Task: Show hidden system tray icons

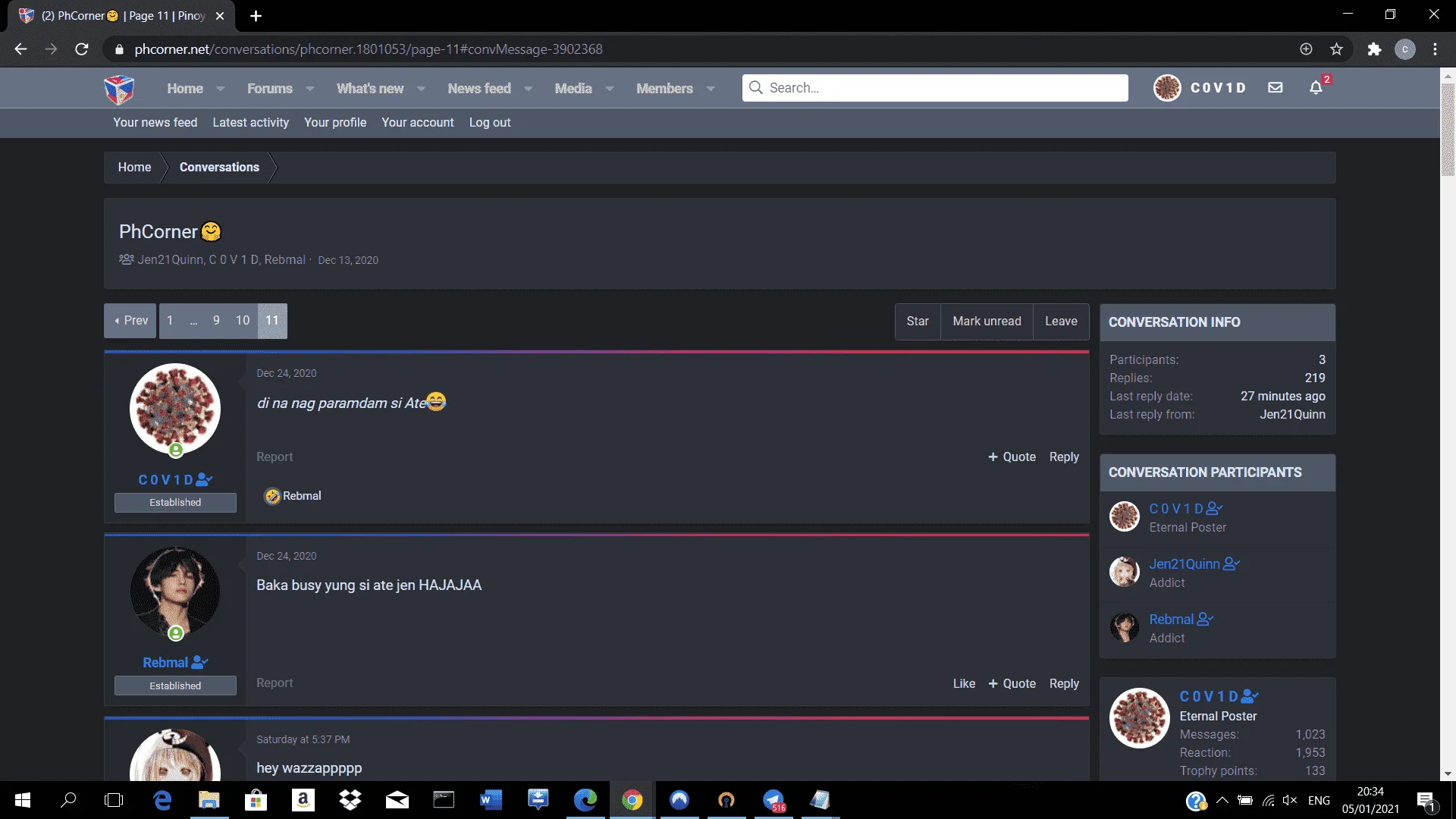Action: pos(1222,800)
